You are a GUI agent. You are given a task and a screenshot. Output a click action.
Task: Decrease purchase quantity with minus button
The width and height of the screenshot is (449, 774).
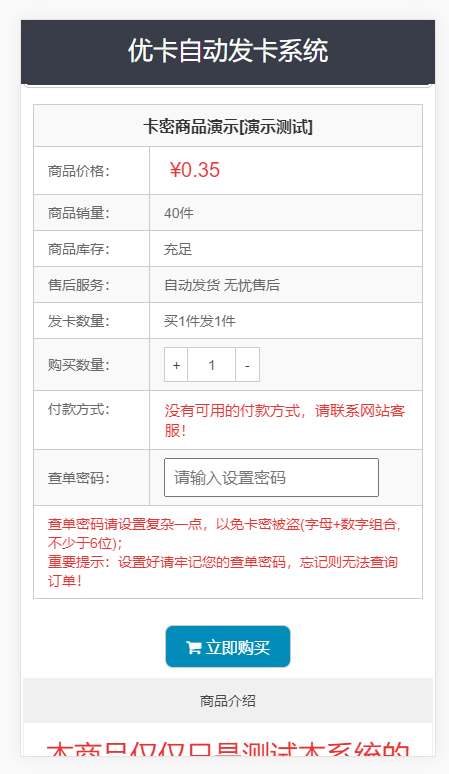pyautogui.click(x=247, y=365)
